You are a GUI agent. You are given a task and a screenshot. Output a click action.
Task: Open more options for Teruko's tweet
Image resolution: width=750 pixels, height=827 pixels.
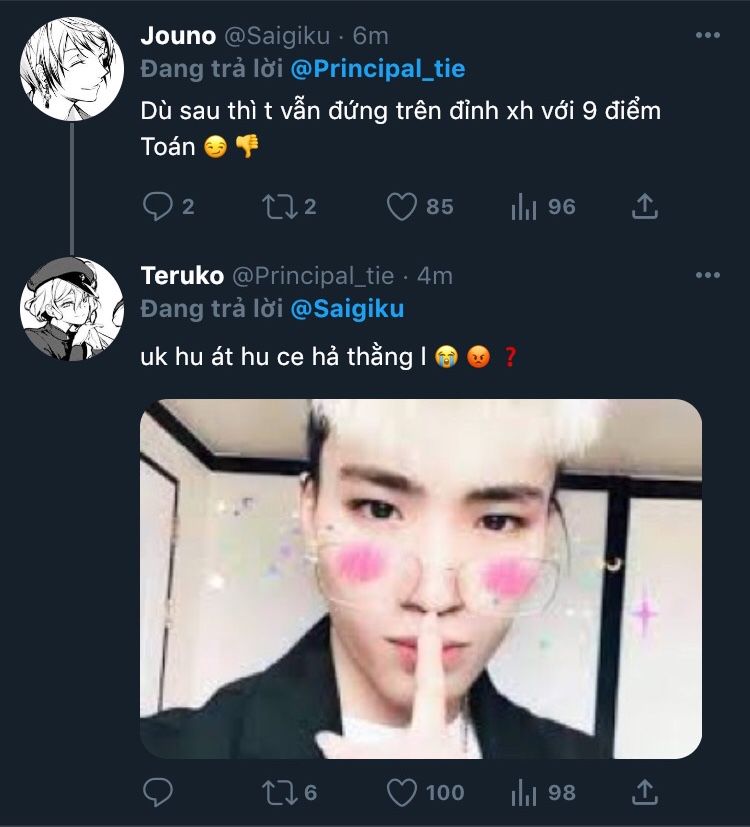pos(707,275)
